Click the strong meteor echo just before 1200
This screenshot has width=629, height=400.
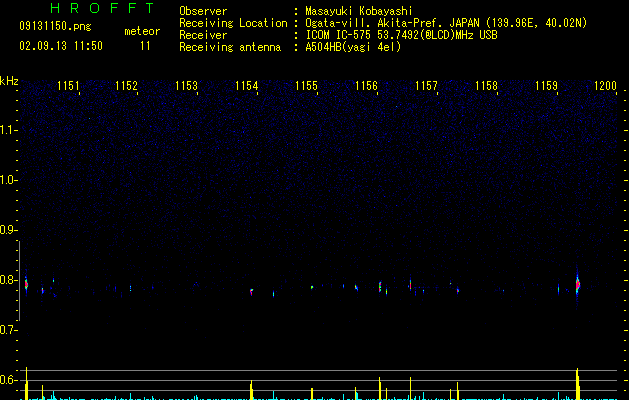tap(578, 285)
